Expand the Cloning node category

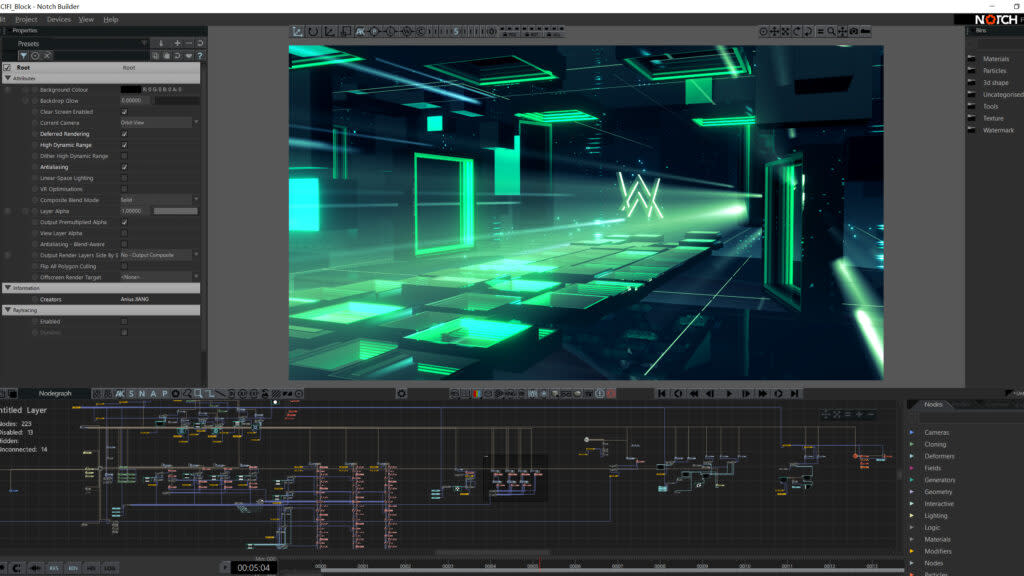coord(912,444)
